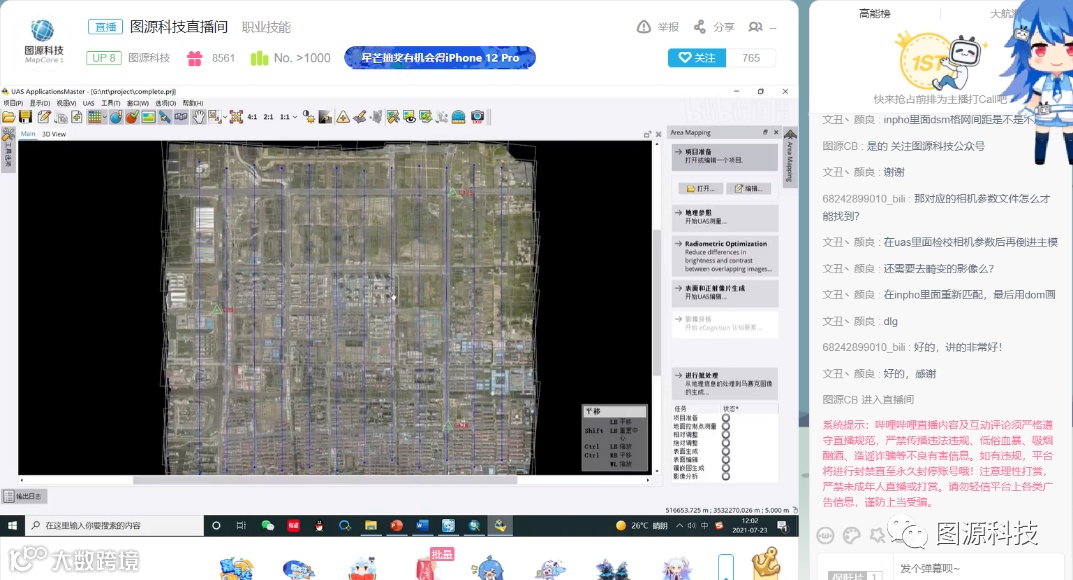Toggle status circle for 绝对调整 task

click(725, 443)
